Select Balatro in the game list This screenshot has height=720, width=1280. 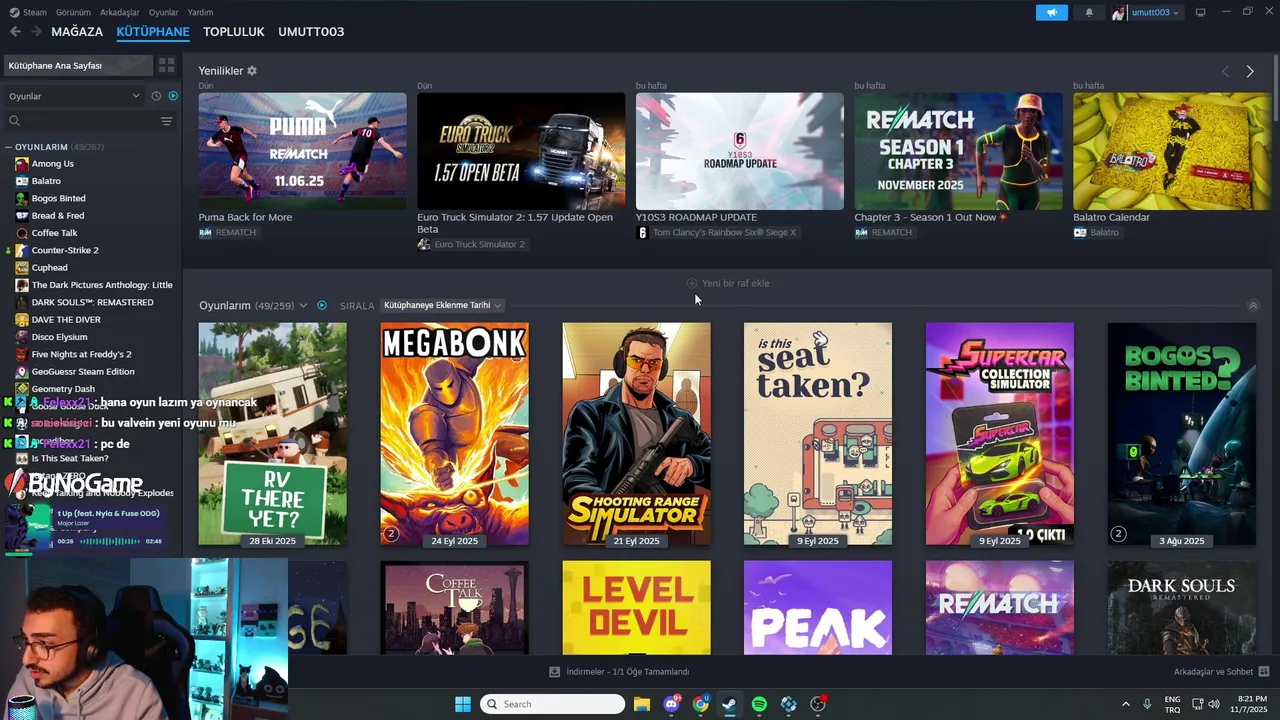pyautogui.click(x=46, y=181)
